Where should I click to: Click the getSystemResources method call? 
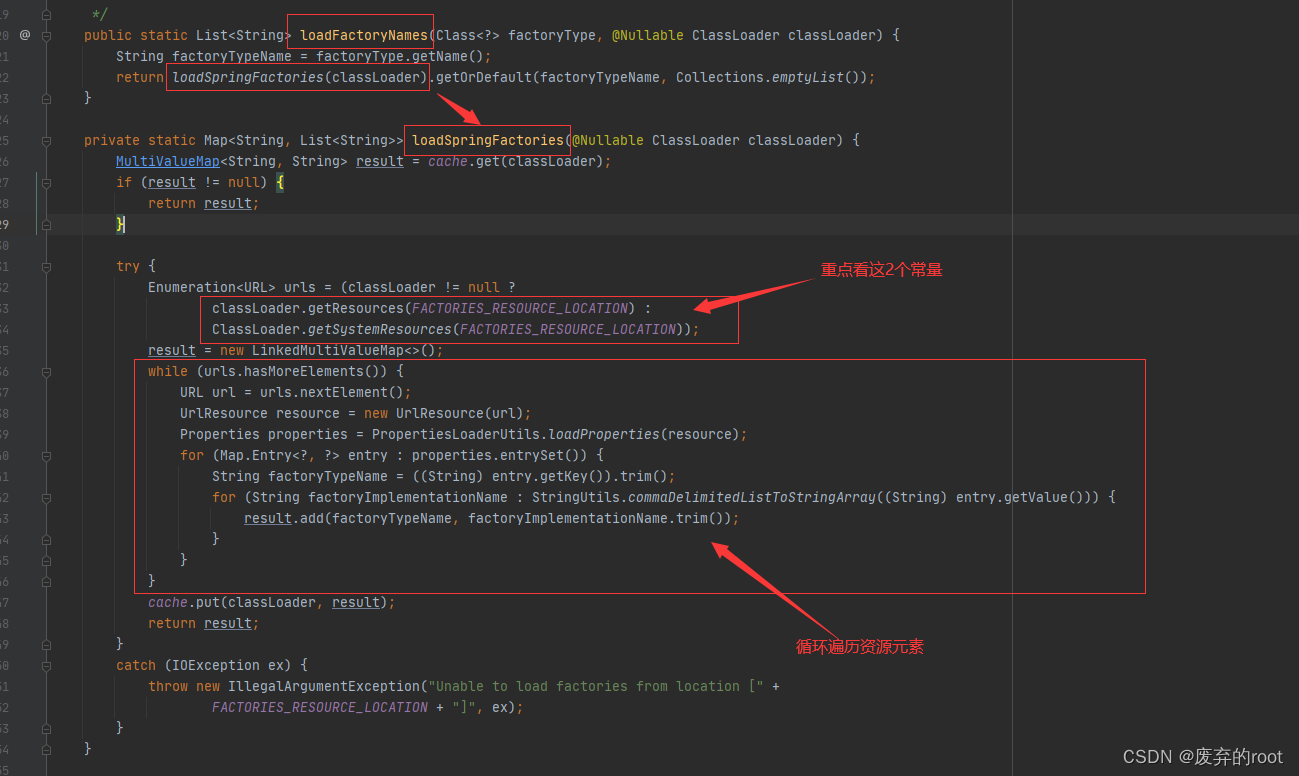click(x=380, y=329)
